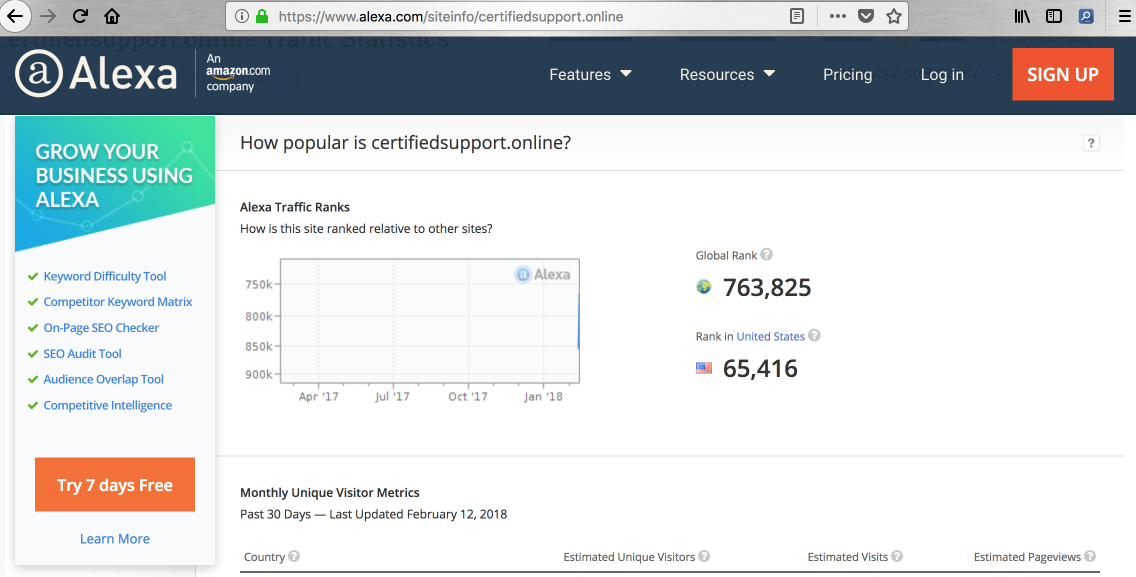Click the Try 7 days Free button
Viewport: 1136px width, 577px height.
point(115,485)
